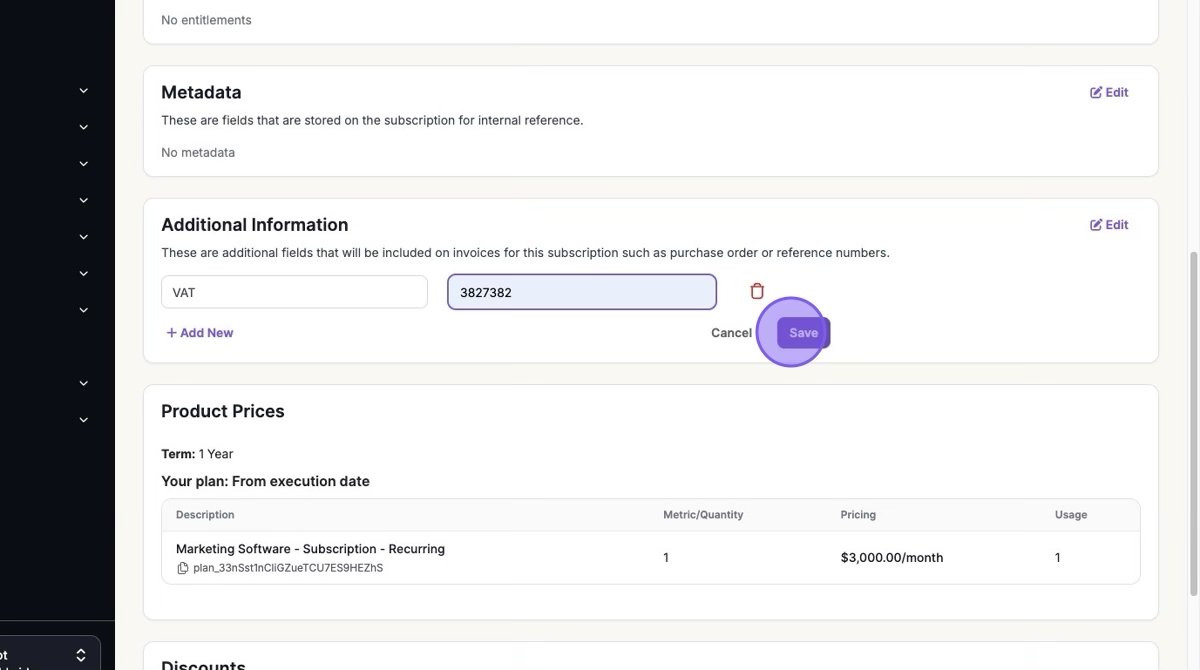Screen dimensions: 1200x670
Task: Expand the topmost sidebar chevron
Action: [84, 91]
